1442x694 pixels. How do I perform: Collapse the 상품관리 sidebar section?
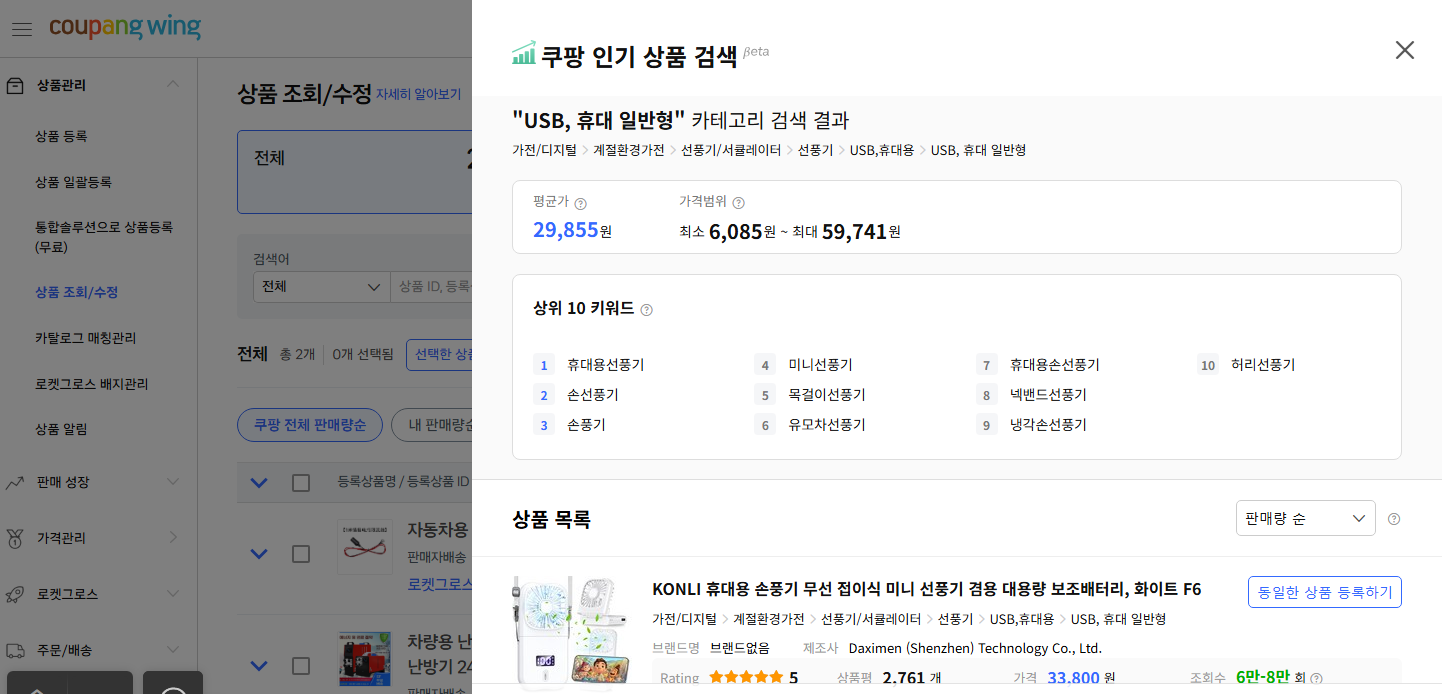pos(171,85)
